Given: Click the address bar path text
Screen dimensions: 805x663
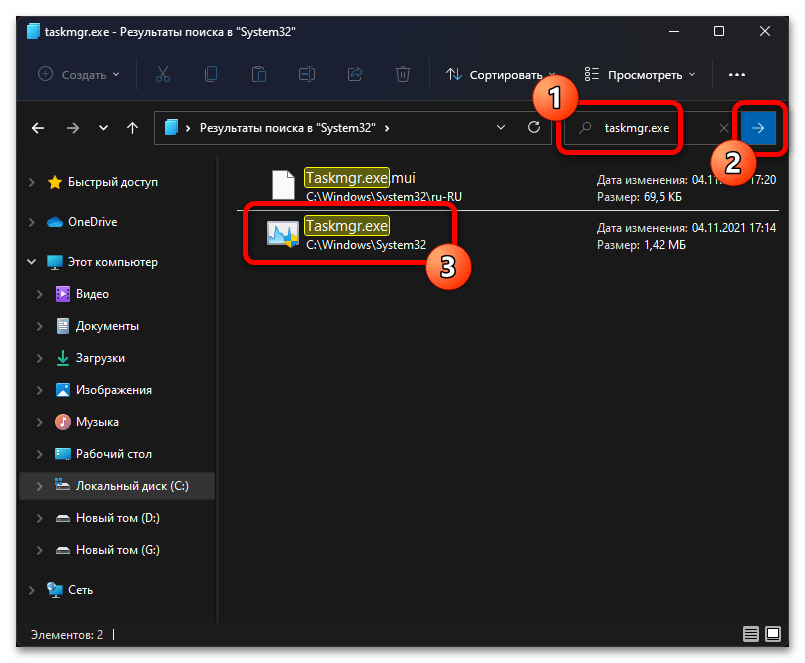Looking at the screenshot, I should tap(288, 128).
